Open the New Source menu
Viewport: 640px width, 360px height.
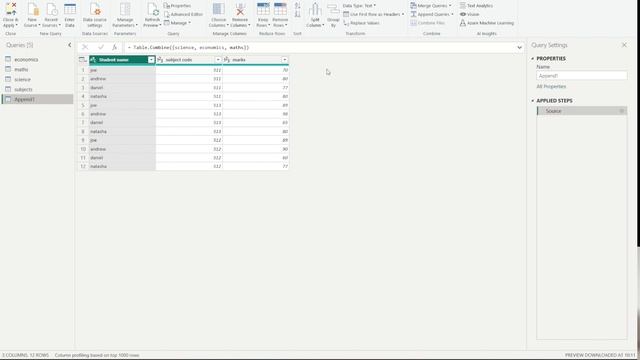32,14
